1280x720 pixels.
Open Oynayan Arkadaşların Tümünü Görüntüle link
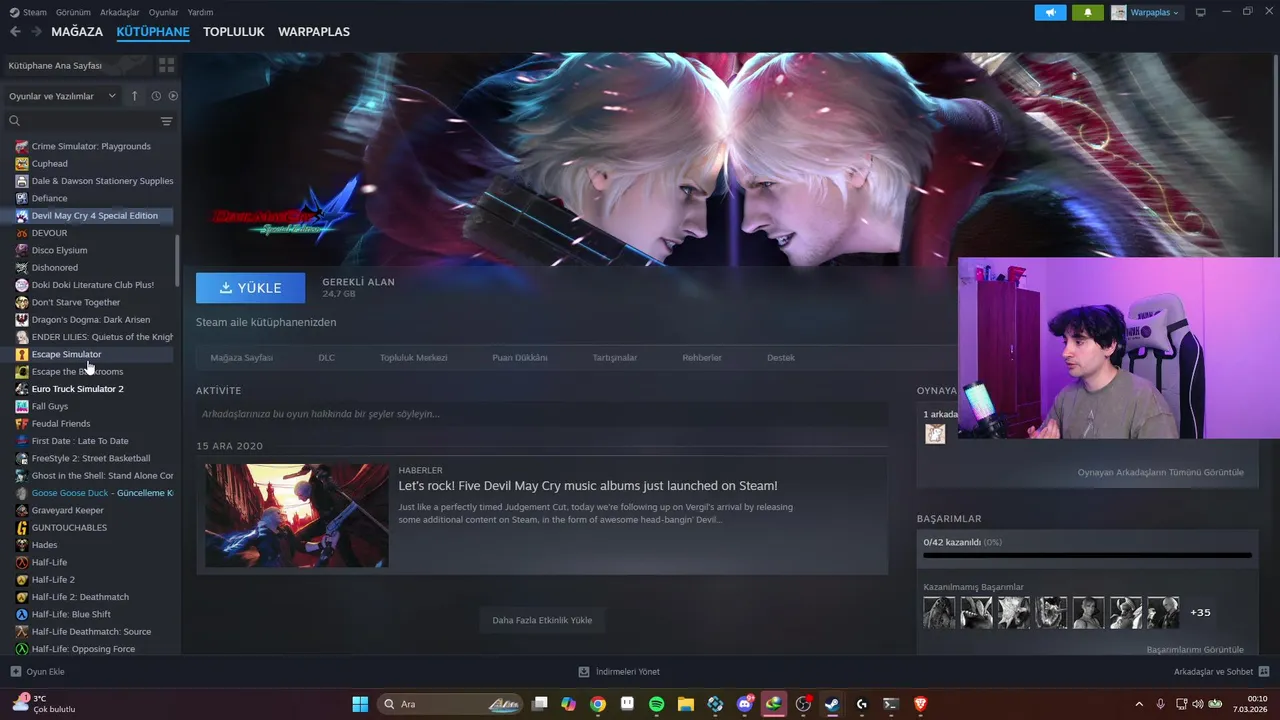(1160, 472)
